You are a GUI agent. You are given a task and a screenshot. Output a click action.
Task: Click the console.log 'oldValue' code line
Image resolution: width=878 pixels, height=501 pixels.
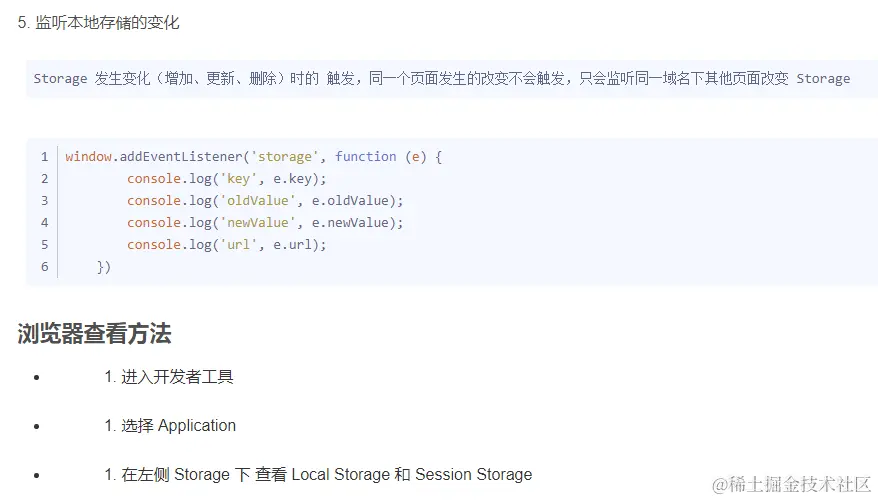pos(265,201)
